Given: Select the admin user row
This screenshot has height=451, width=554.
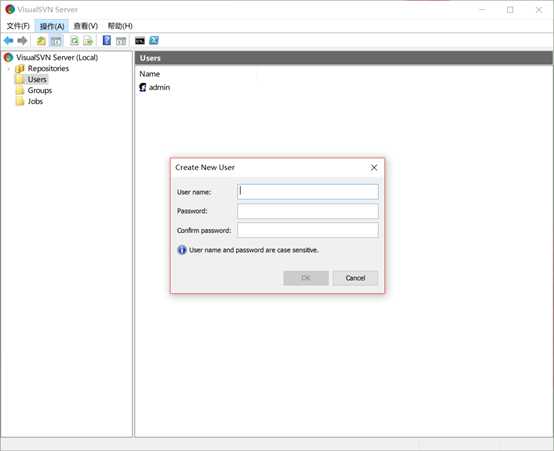Looking at the screenshot, I should (x=155, y=87).
